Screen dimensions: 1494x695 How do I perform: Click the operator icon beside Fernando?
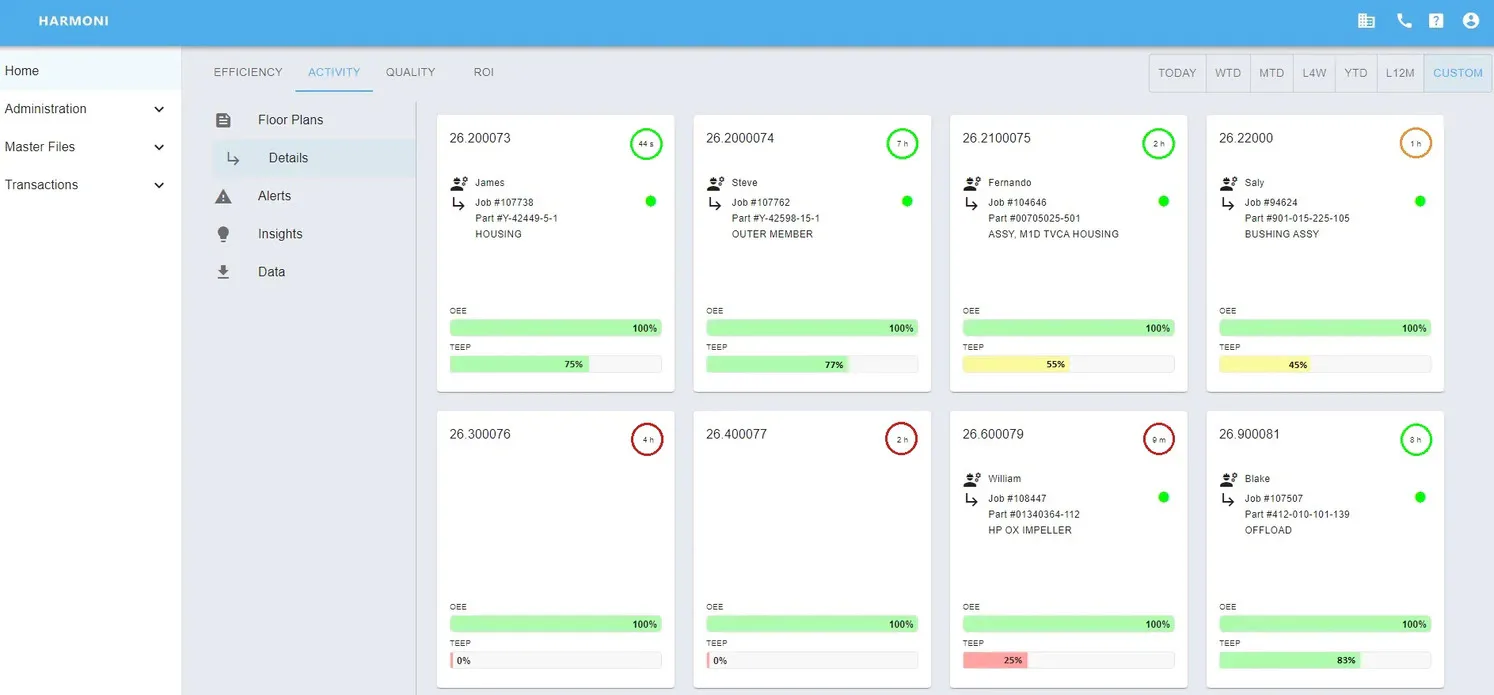pos(972,183)
